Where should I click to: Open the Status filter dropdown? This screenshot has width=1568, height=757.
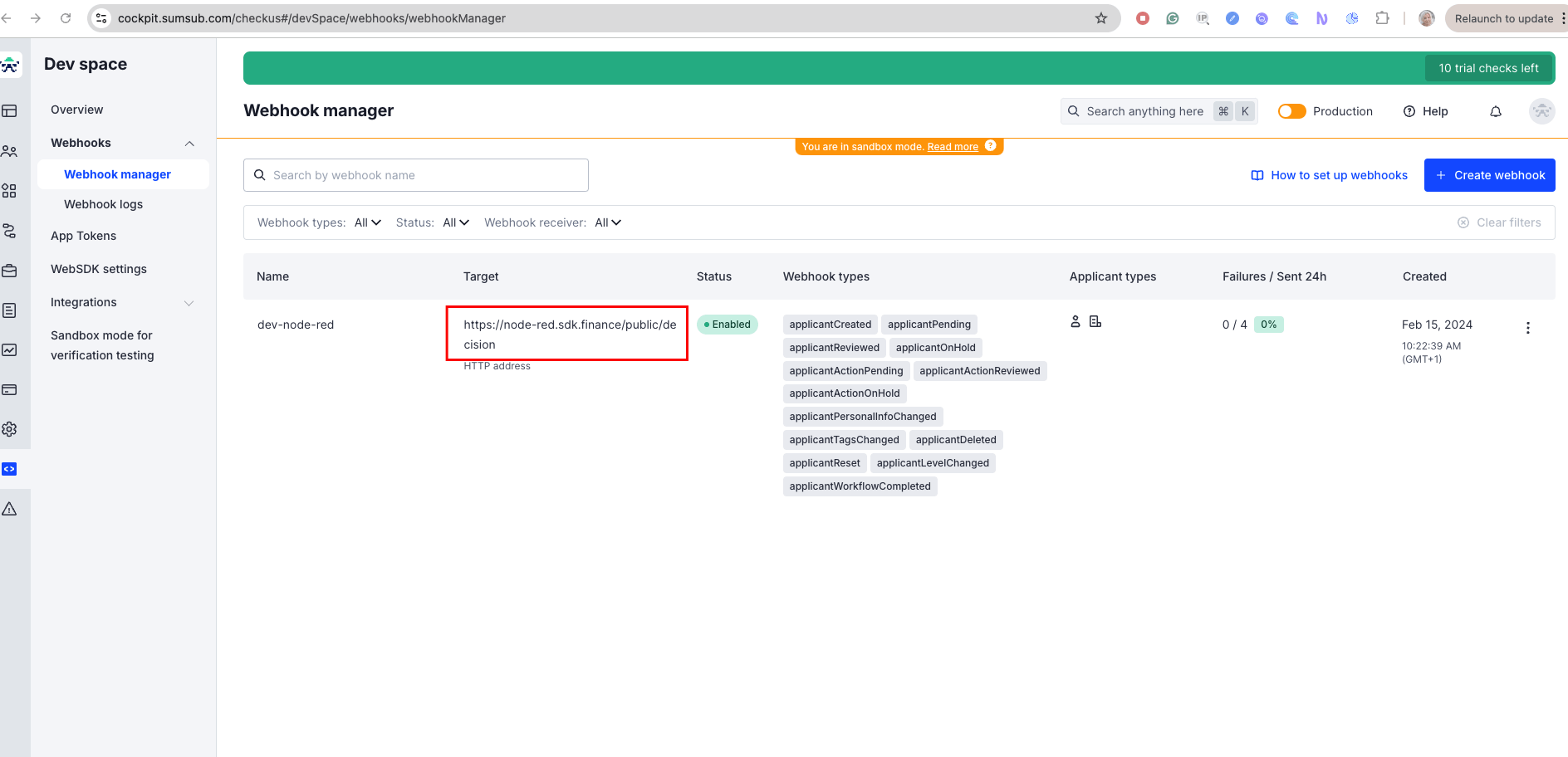click(456, 222)
